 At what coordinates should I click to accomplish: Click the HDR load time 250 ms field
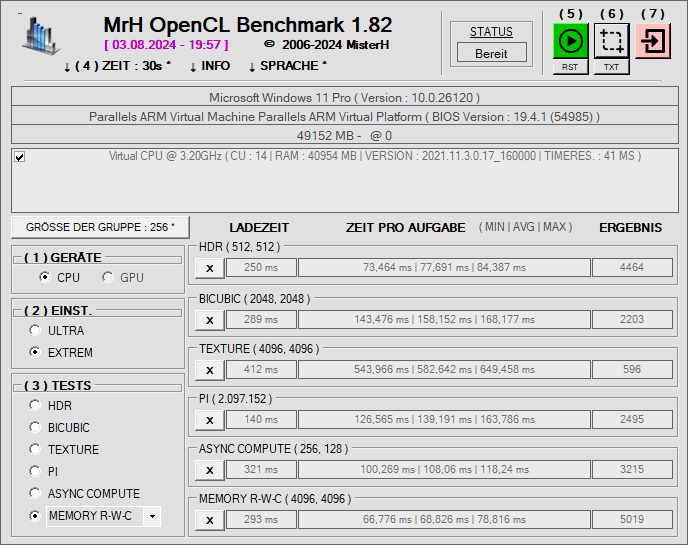click(261, 267)
